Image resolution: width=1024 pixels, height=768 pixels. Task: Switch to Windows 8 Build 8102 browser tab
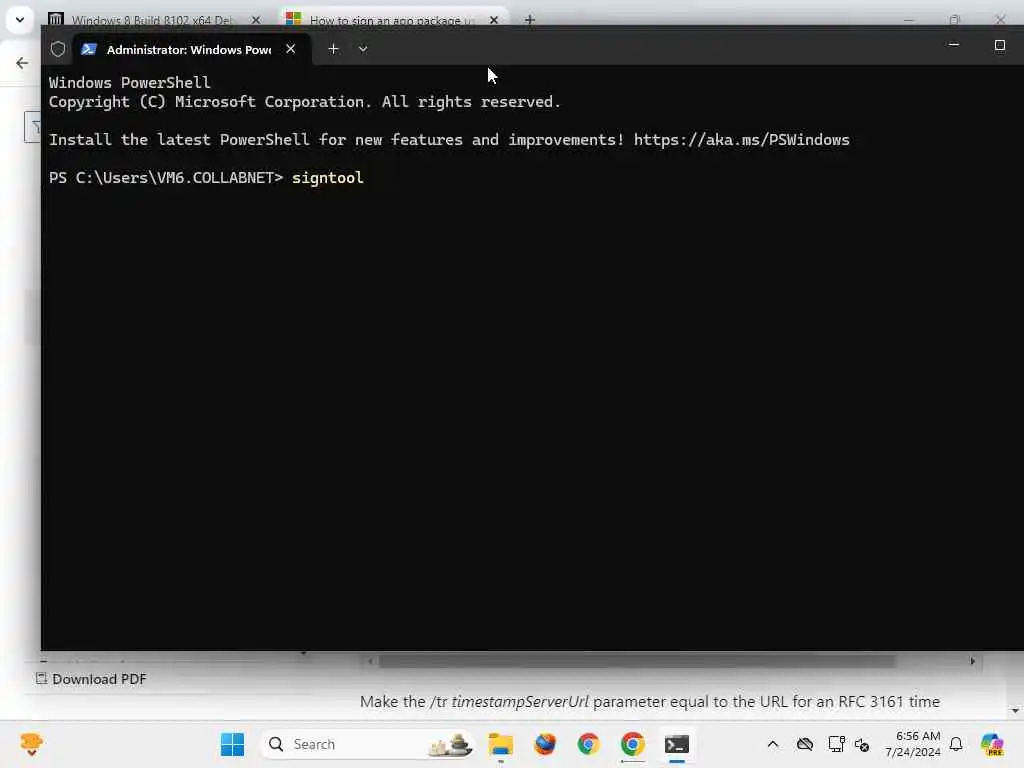coord(152,20)
